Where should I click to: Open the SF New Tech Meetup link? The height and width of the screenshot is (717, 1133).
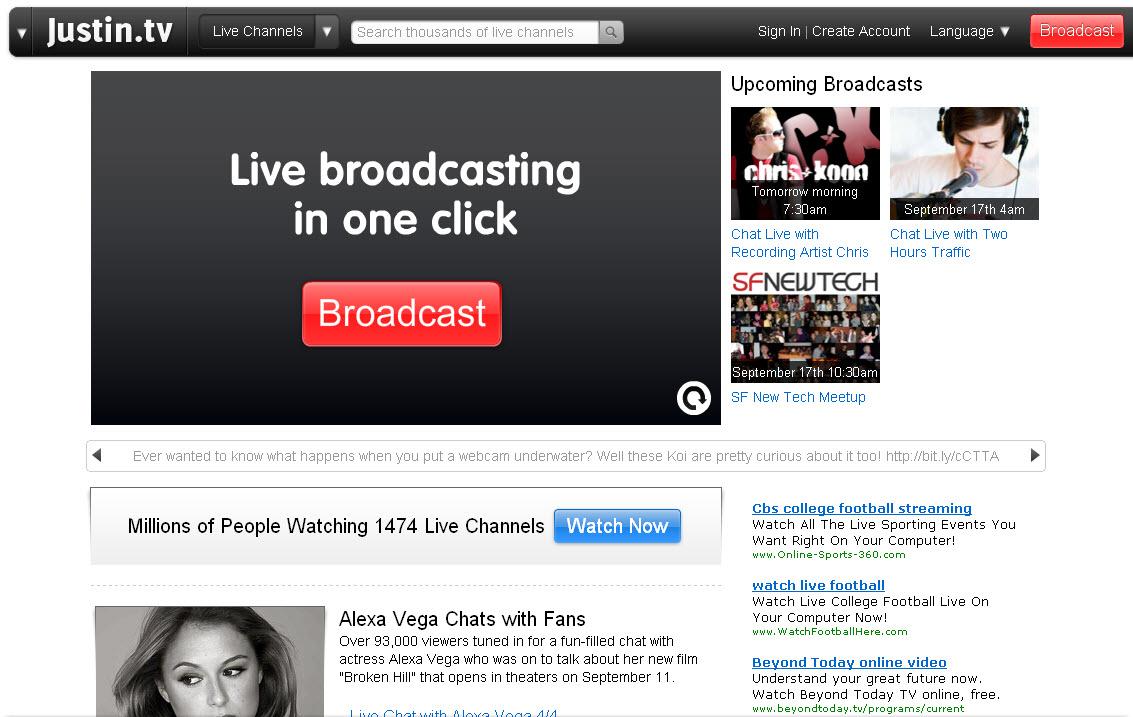798,397
